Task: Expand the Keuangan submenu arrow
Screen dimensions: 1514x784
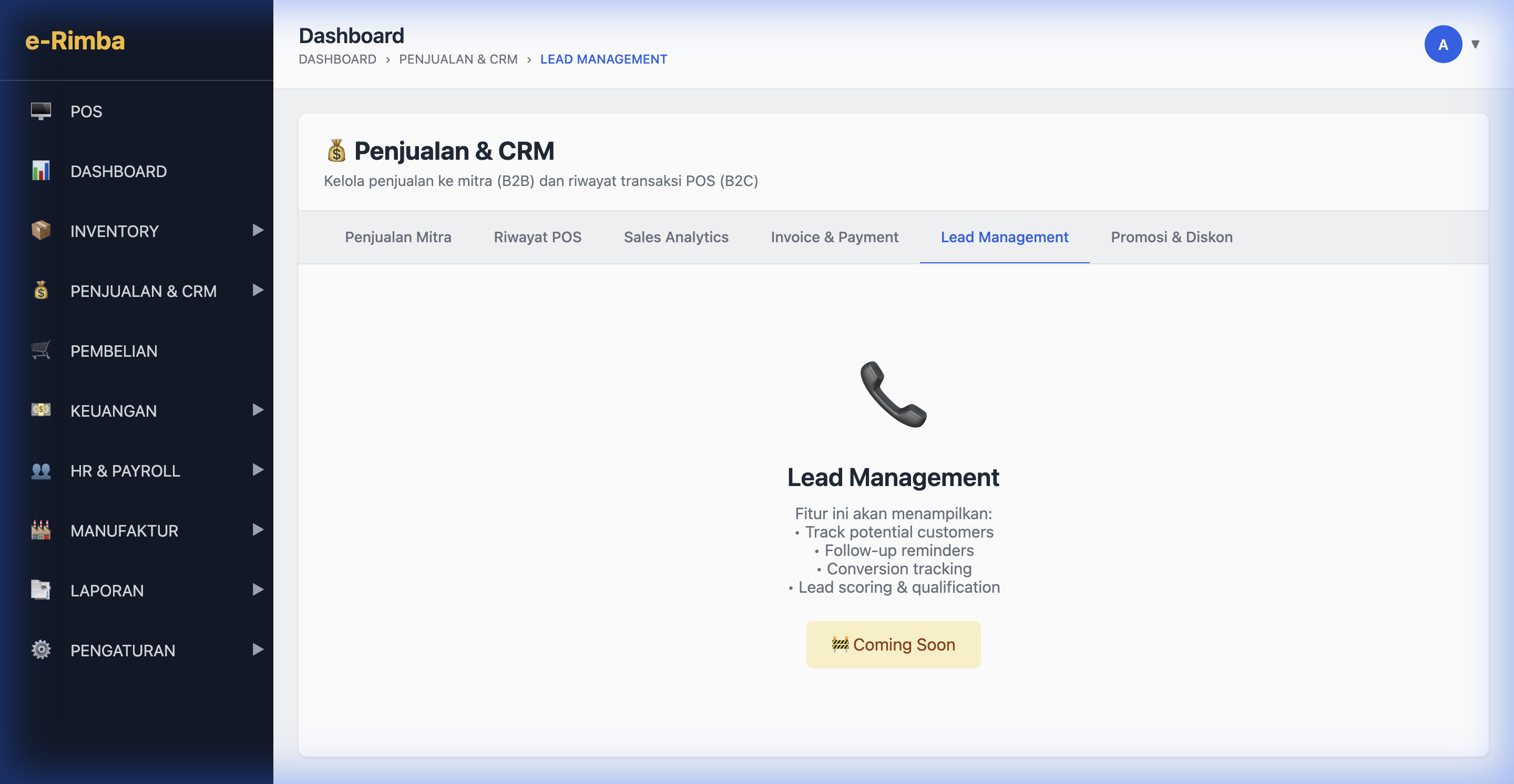Action: click(258, 410)
